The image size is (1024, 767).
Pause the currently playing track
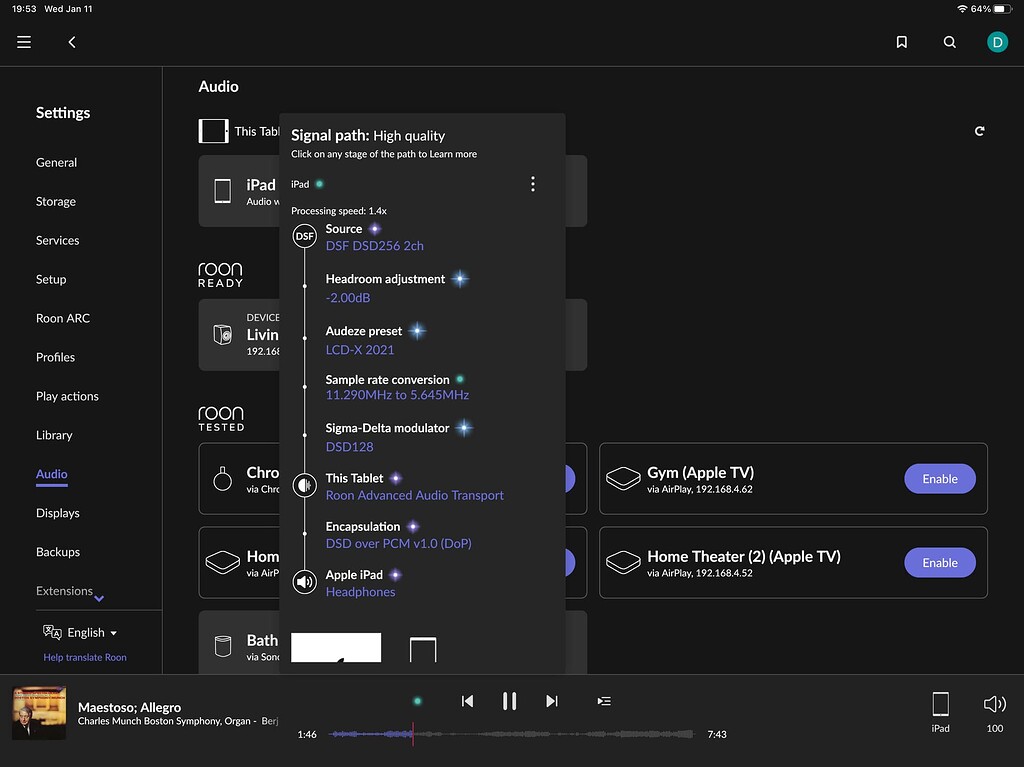510,701
